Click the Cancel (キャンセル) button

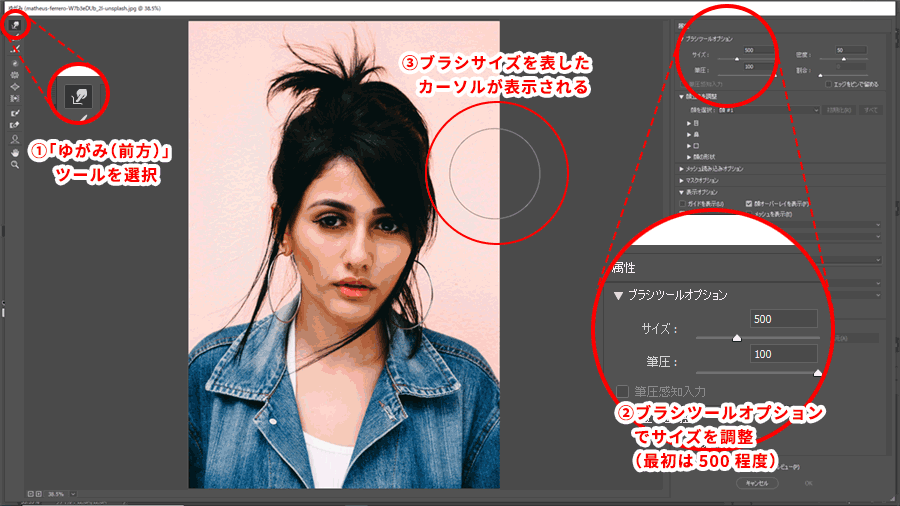click(757, 484)
